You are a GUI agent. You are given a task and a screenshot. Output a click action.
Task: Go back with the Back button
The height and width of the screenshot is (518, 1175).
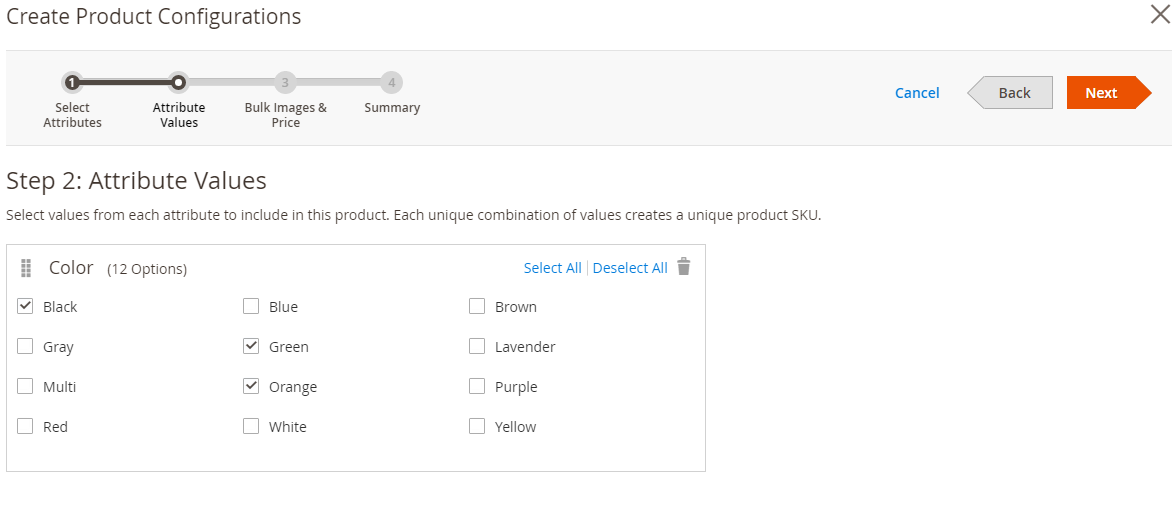point(1010,93)
